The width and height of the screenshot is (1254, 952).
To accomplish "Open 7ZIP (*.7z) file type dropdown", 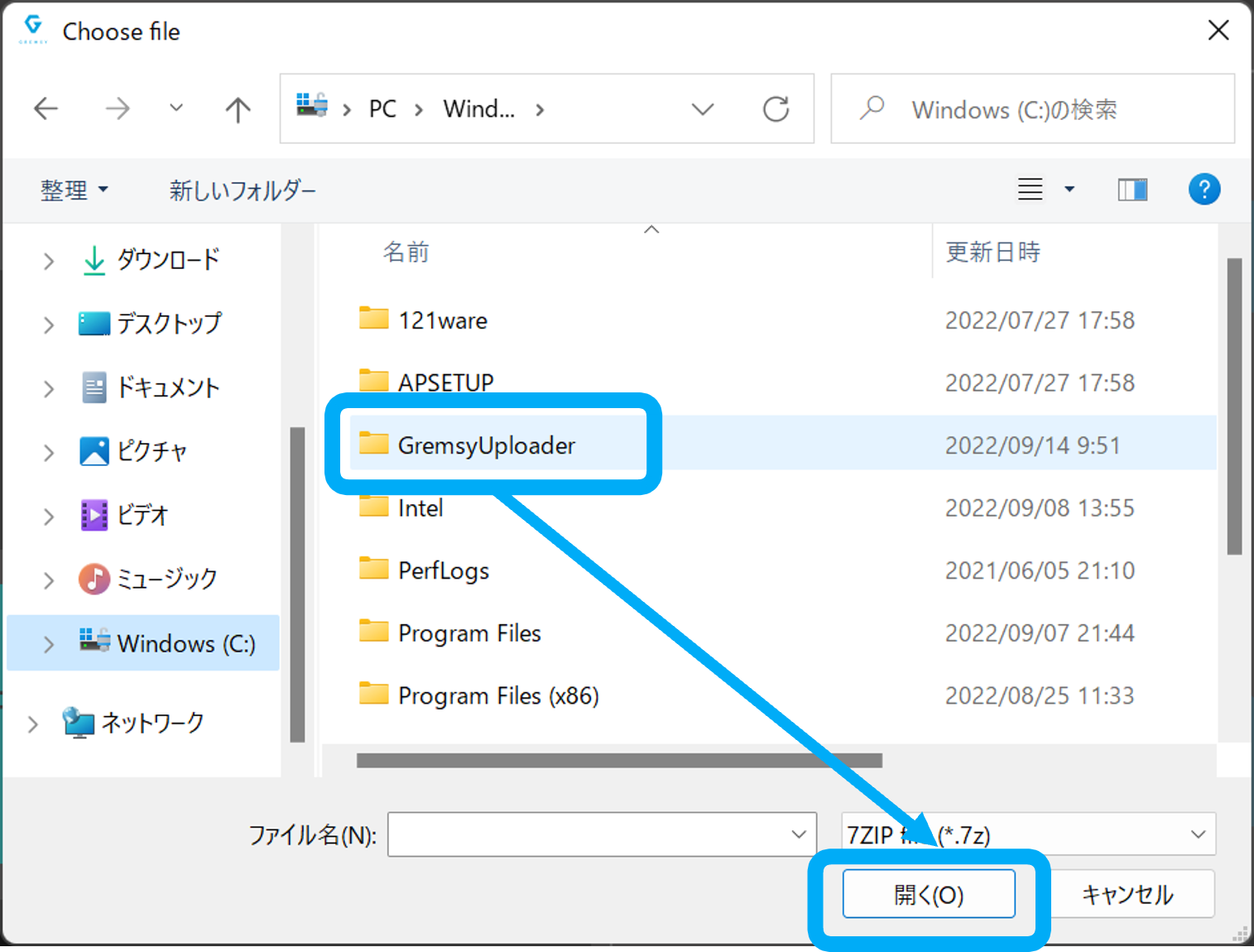I will (1028, 834).
